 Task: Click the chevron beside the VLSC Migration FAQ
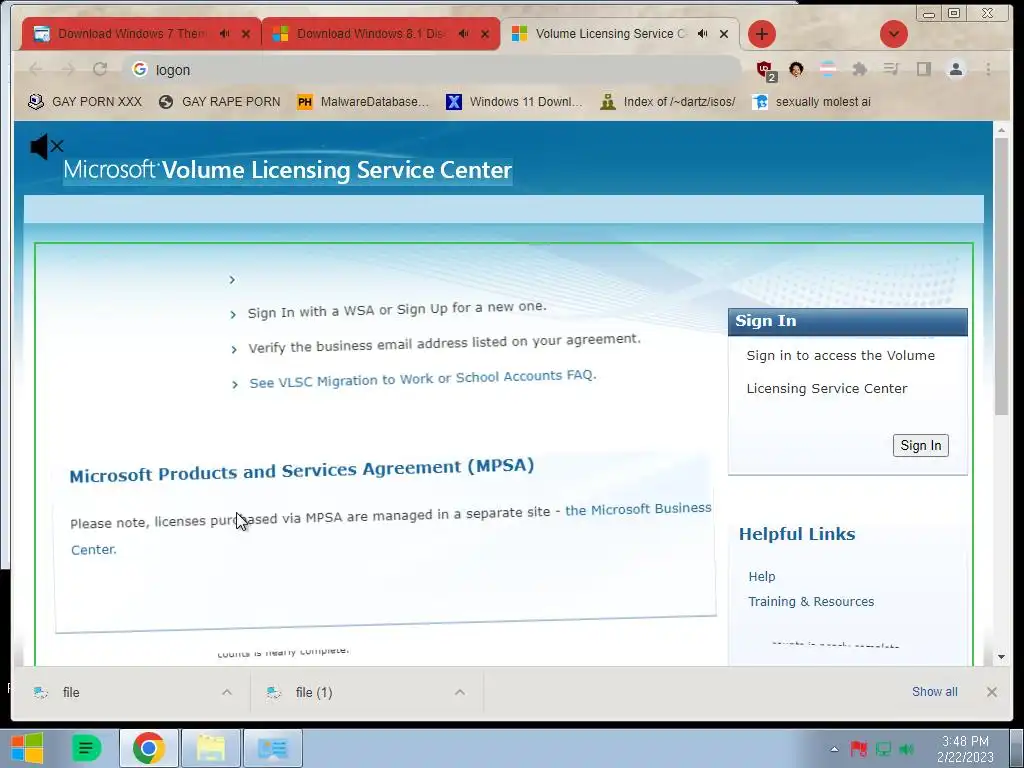pyautogui.click(x=234, y=385)
